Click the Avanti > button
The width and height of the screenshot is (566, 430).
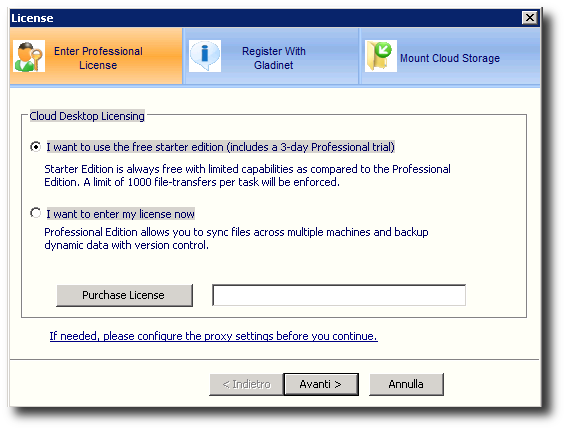click(321, 384)
